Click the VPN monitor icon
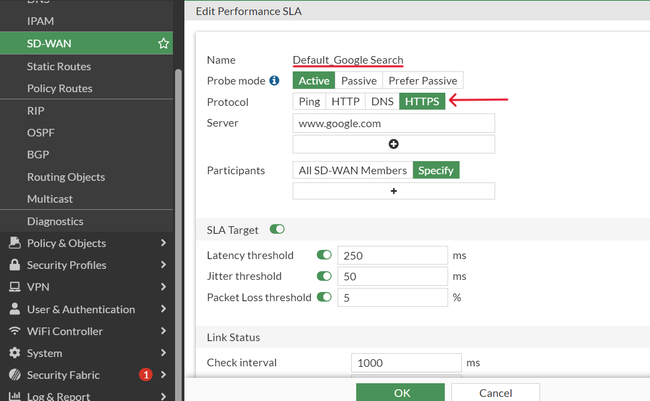650x401 pixels. coord(14,287)
